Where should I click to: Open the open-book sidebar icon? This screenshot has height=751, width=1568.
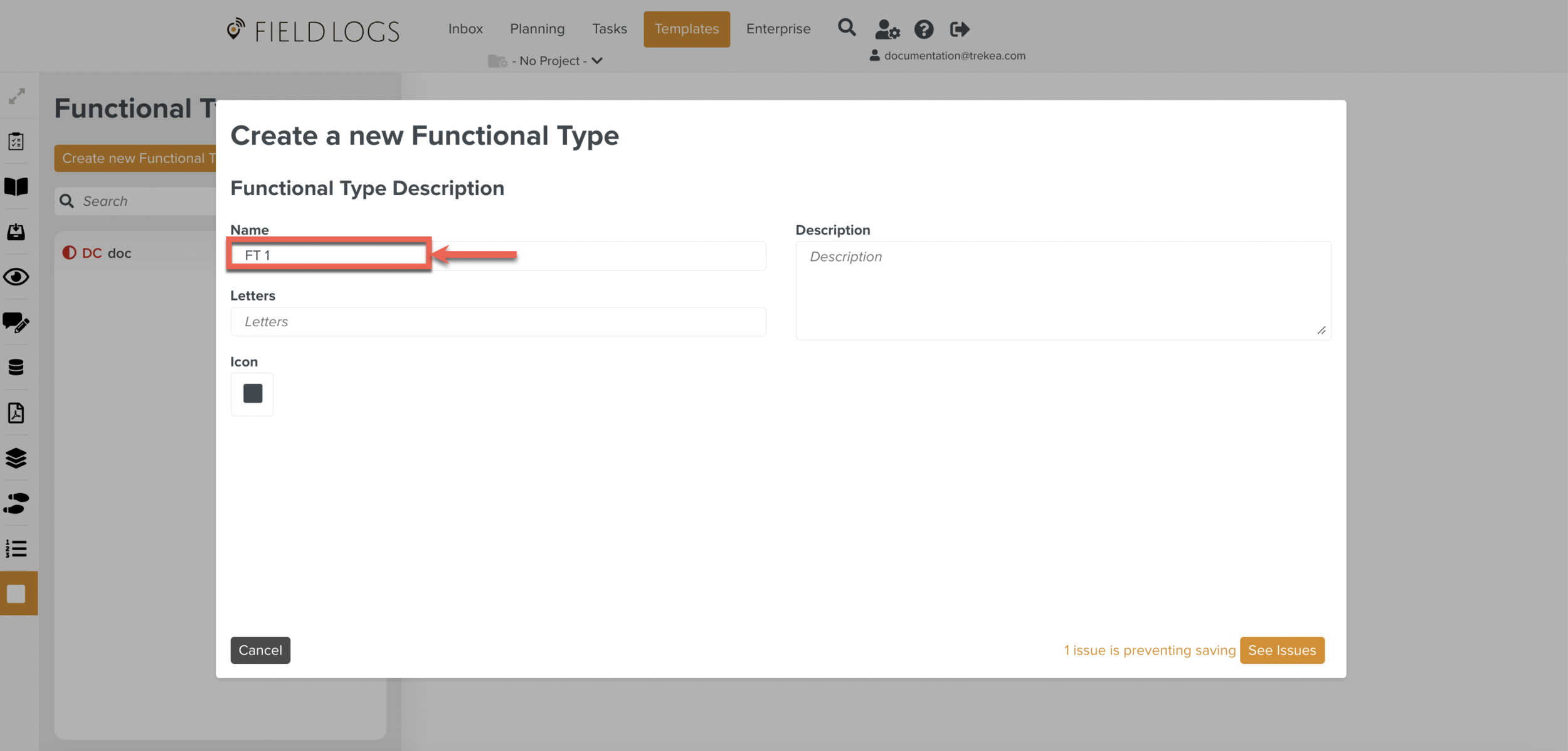click(16, 186)
